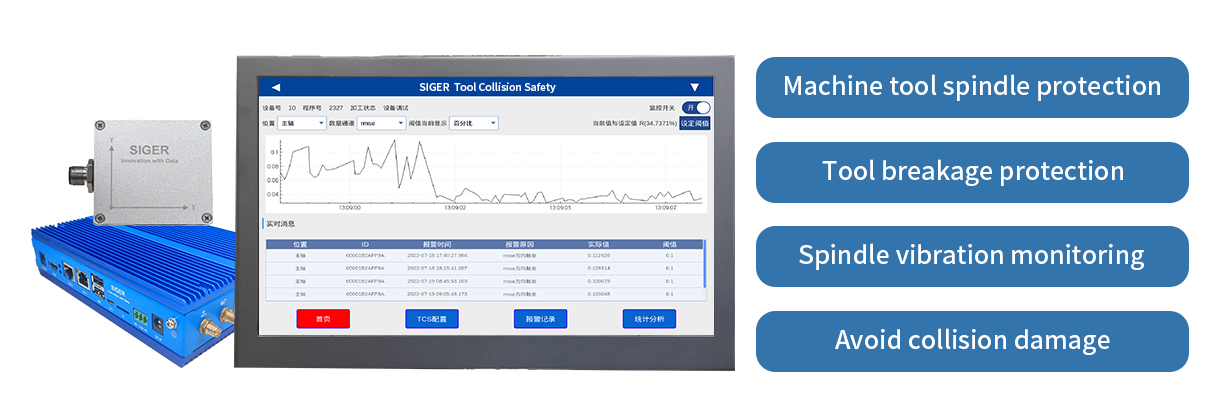
Task: Open the 阈值当前显示 dropdown showing 百分比
Action: pyautogui.click(x=473, y=123)
